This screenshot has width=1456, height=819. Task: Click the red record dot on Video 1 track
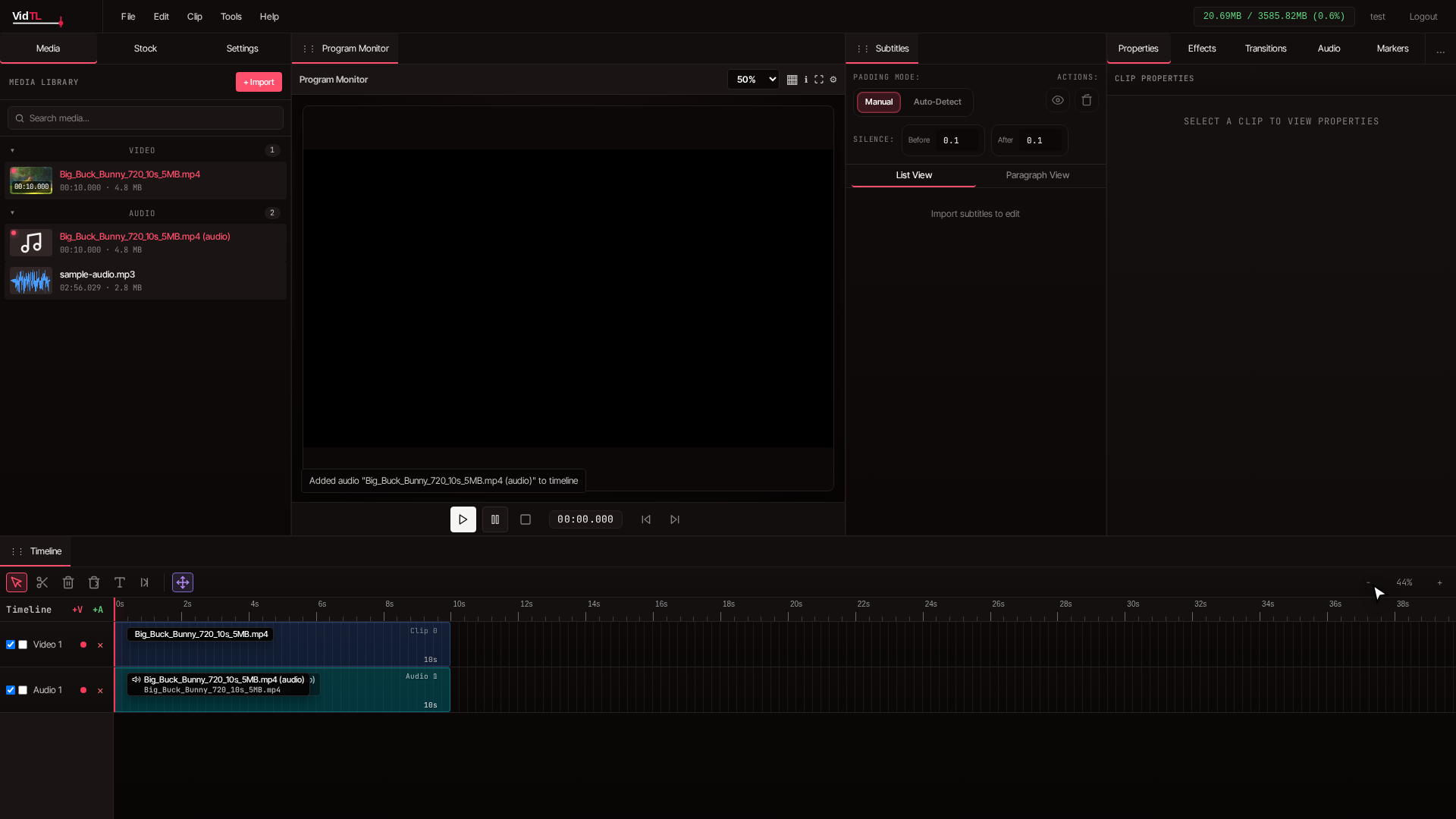[83, 645]
